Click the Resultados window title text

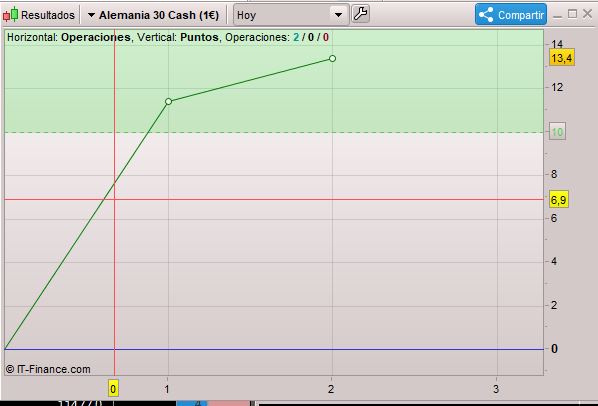click(48, 15)
